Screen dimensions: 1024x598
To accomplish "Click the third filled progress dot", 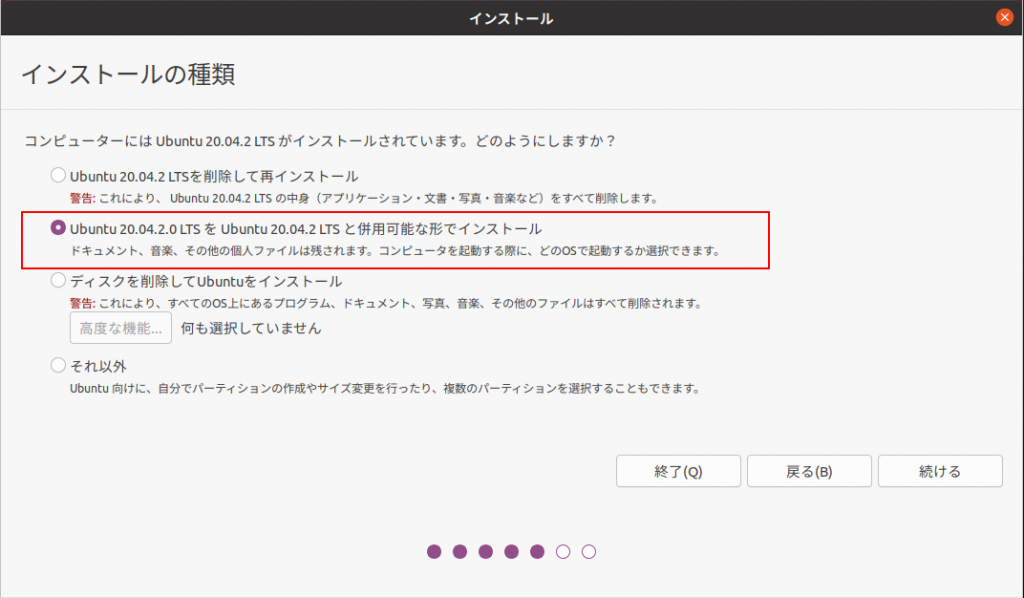I will point(486,551).
